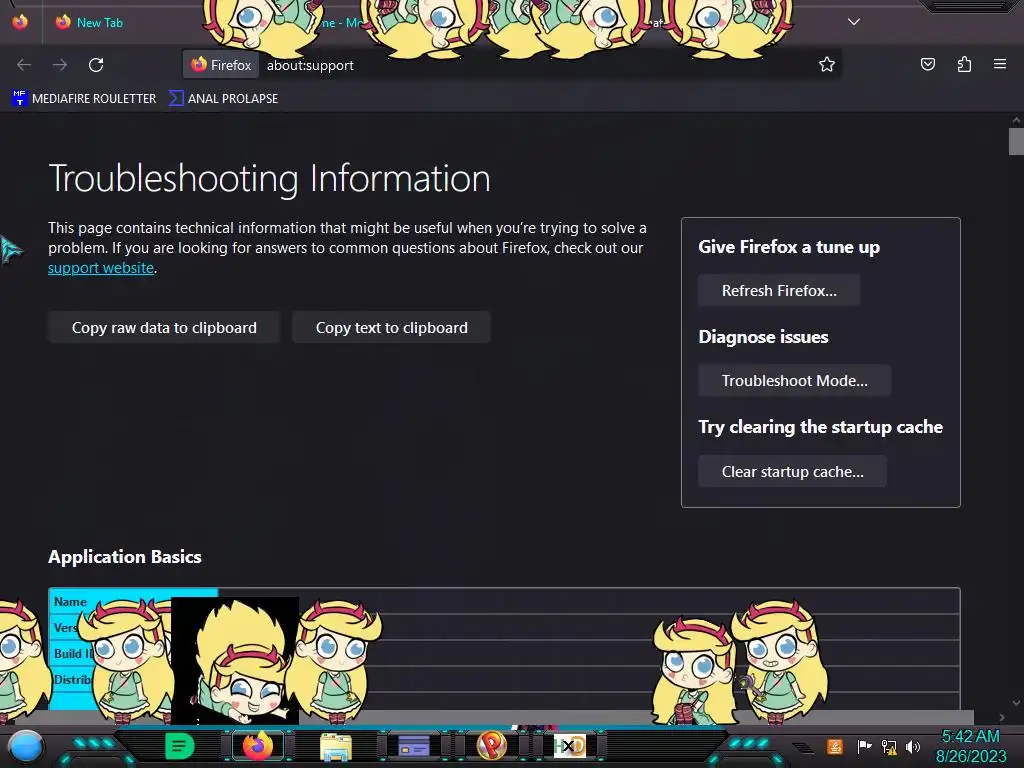Open the second bookmark in bookmarks toolbar
Viewport: 1024px width, 768px height.
tap(223, 98)
